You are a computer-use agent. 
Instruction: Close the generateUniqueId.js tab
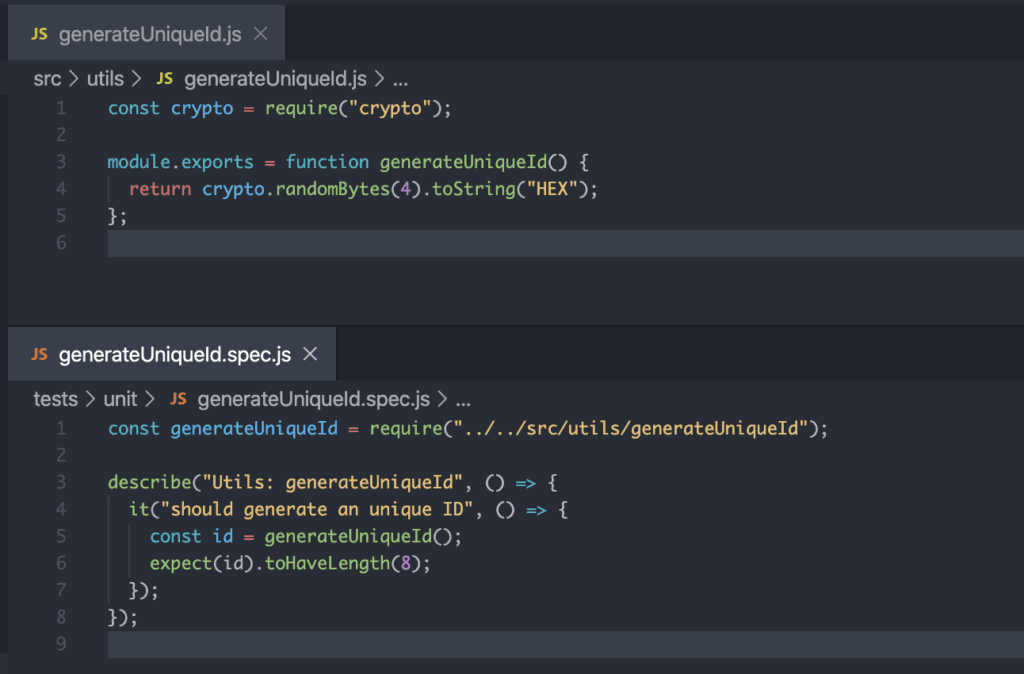[x=259, y=32]
